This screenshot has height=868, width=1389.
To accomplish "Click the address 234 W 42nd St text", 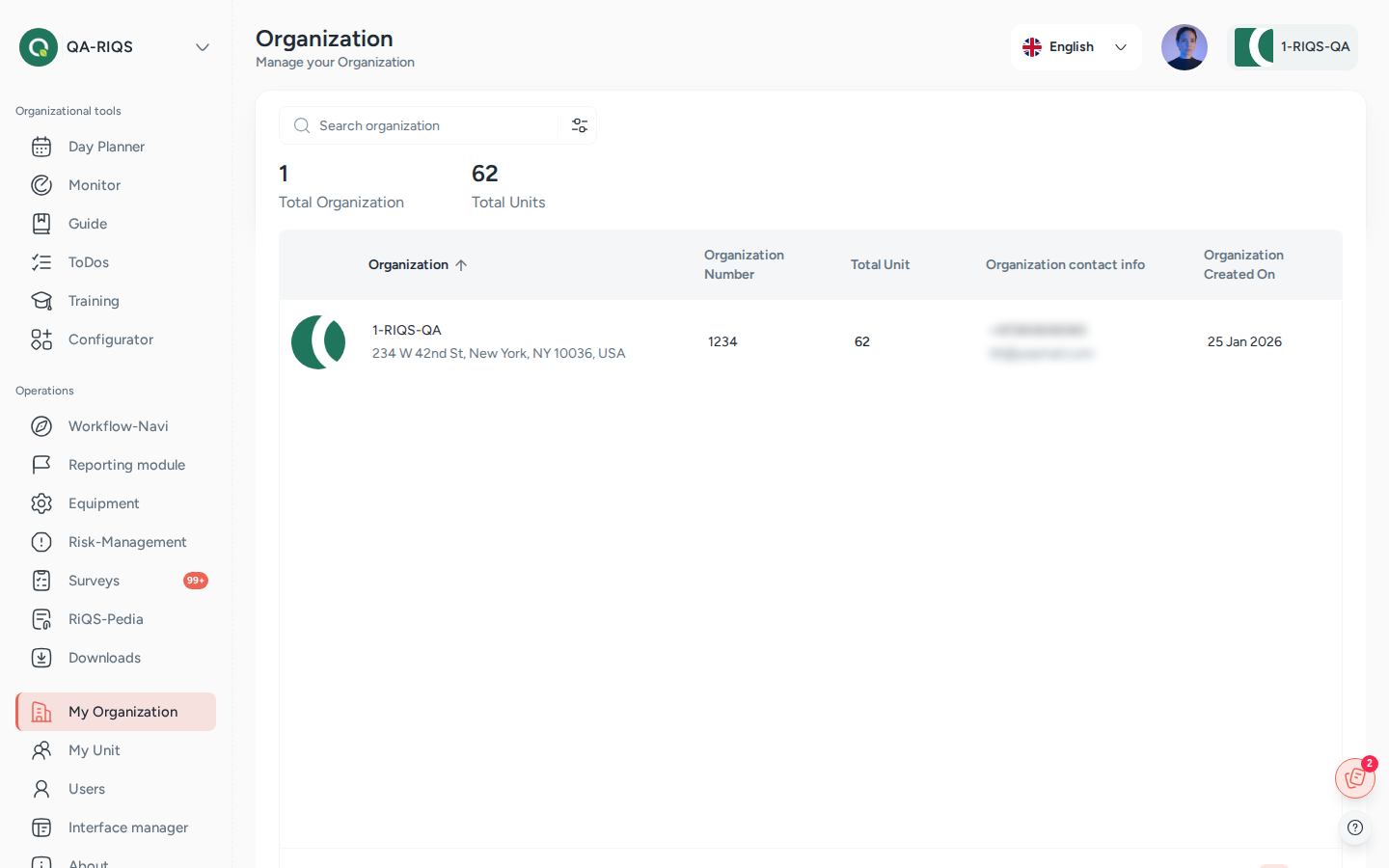I will click(499, 354).
